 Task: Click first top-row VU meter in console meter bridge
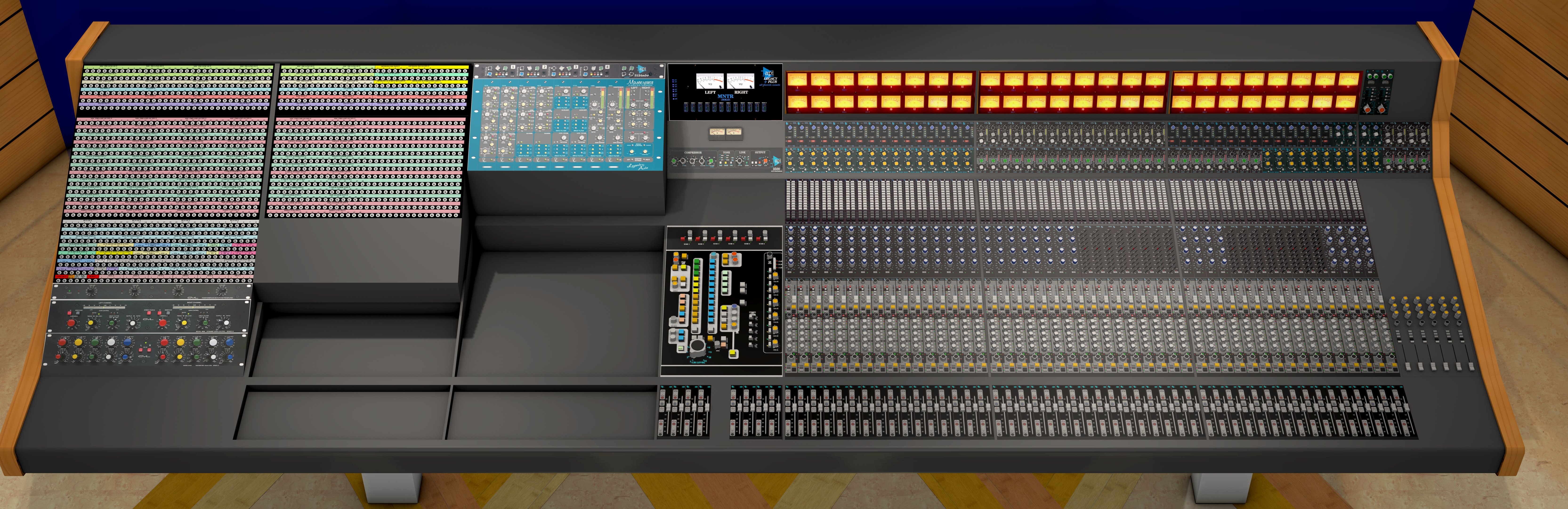click(797, 79)
